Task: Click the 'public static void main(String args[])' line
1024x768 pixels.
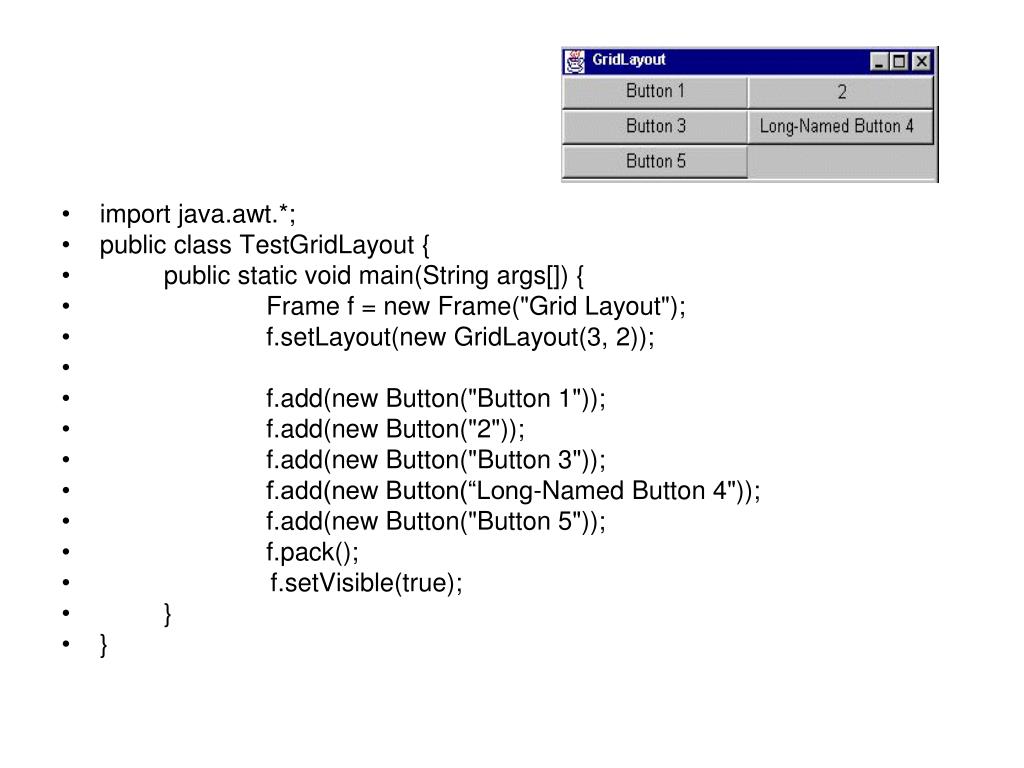Action: [x=374, y=276]
